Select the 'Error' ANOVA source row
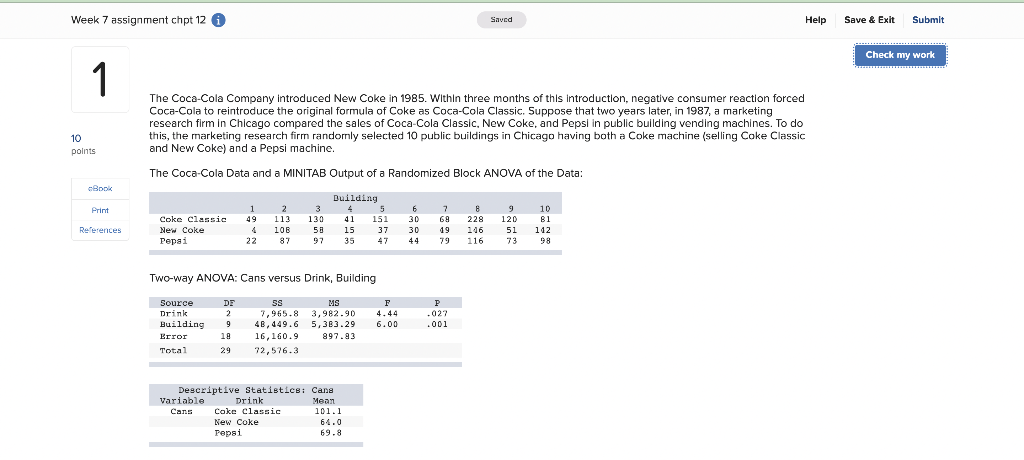The height and width of the screenshot is (460, 1024). pyautogui.click(x=306, y=337)
